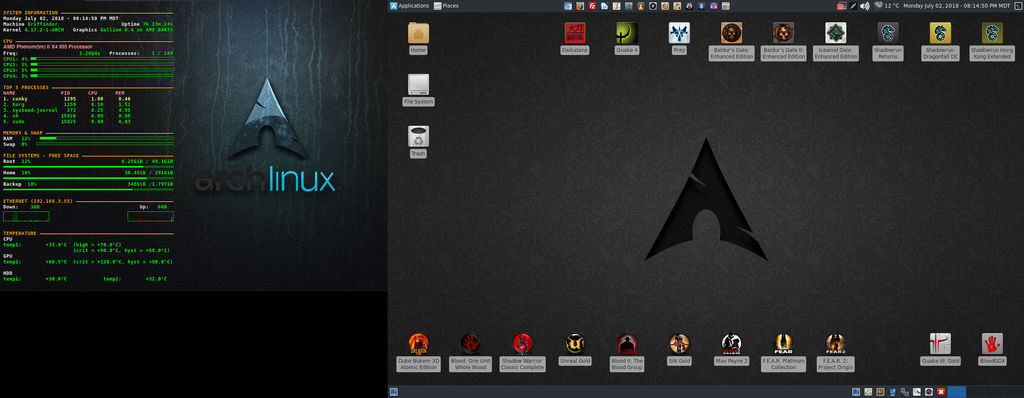The image size is (1024, 398).
Task: Launch the BloodGDX desktop shortcut
Action: point(993,349)
